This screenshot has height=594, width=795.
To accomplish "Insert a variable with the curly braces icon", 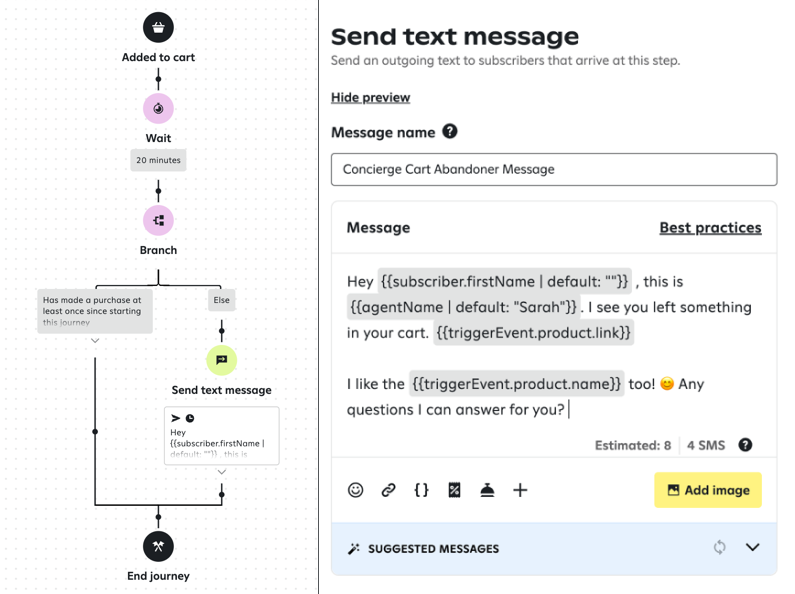I will [421, 490].
